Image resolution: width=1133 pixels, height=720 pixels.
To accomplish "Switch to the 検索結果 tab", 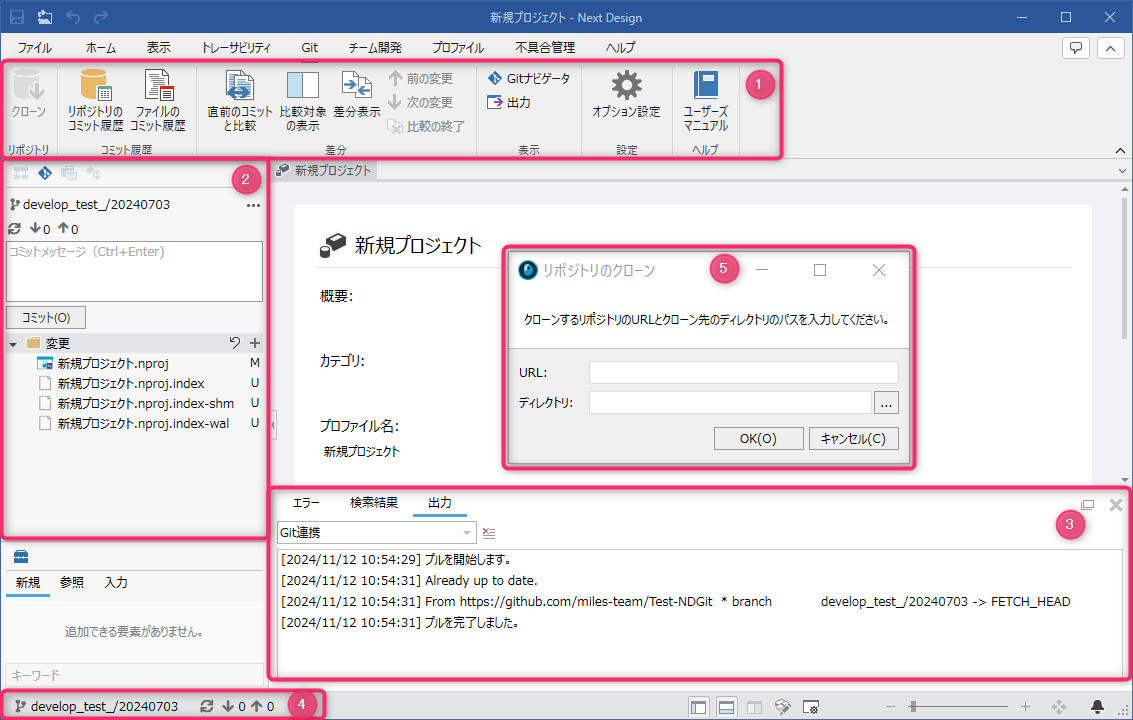I will coord(374,502).
